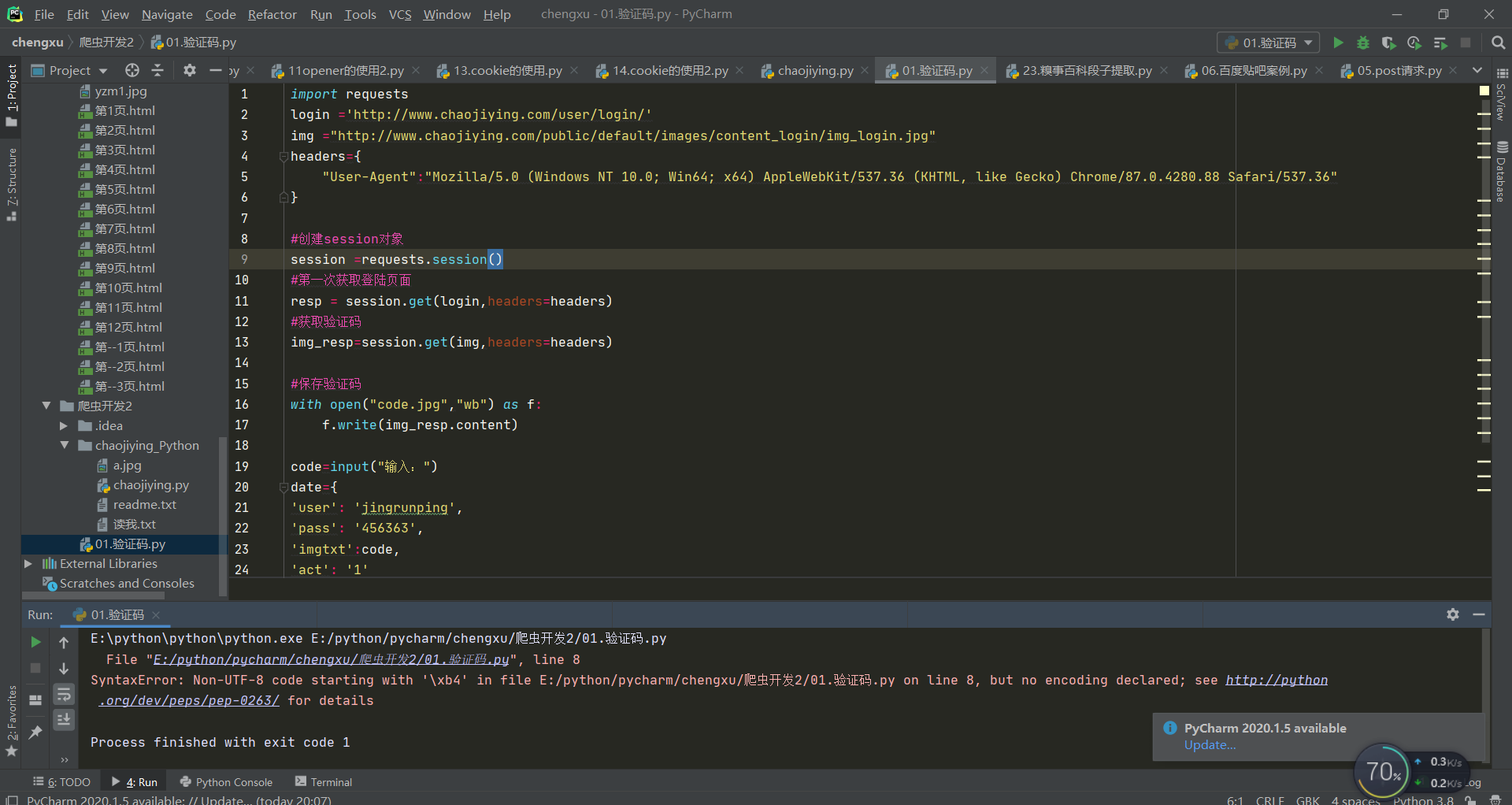Open chaojiying.py in the project tree
This screenshot has height=805, width=1512.
coord(150,485)
